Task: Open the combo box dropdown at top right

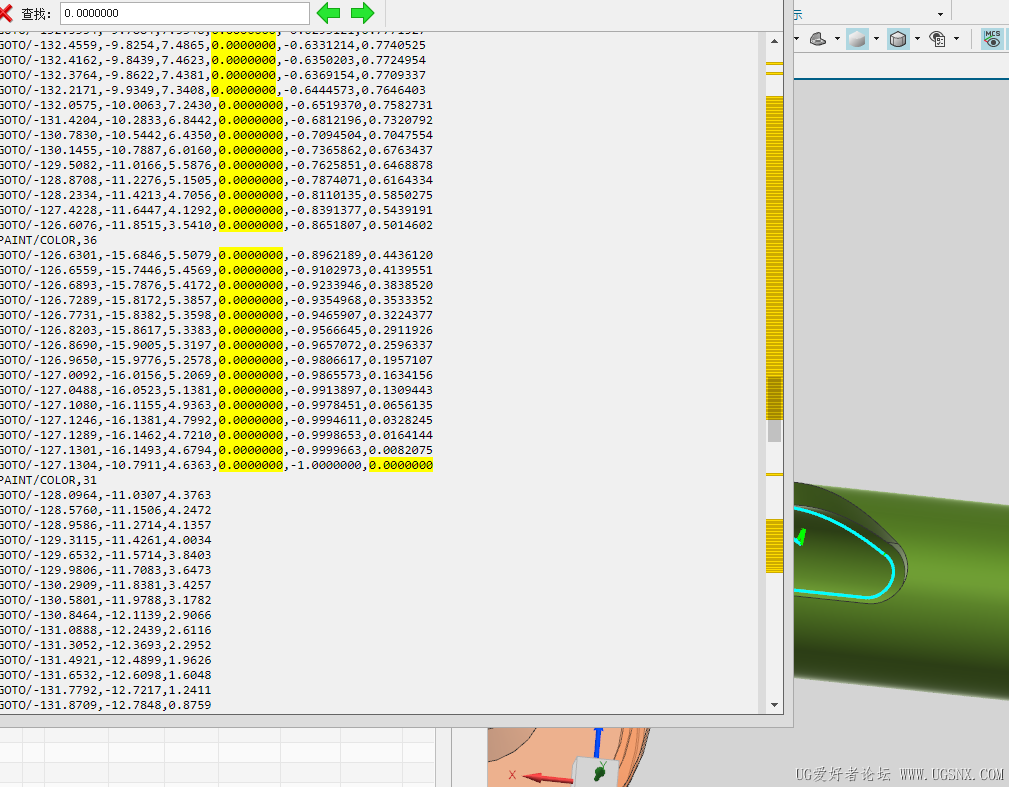Action: [x=940, y=14]
